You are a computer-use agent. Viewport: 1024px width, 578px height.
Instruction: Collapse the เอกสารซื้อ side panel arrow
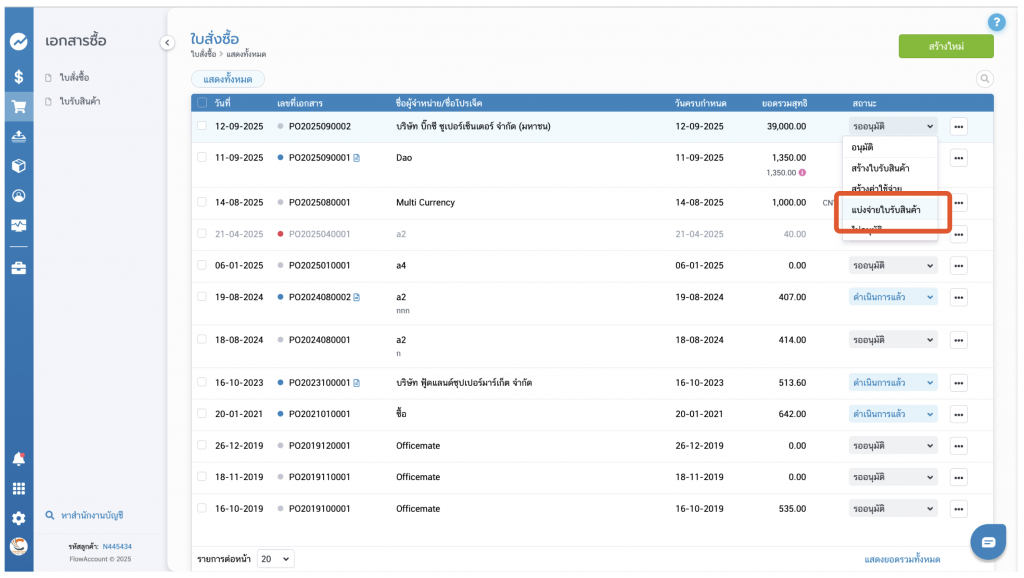167,42
